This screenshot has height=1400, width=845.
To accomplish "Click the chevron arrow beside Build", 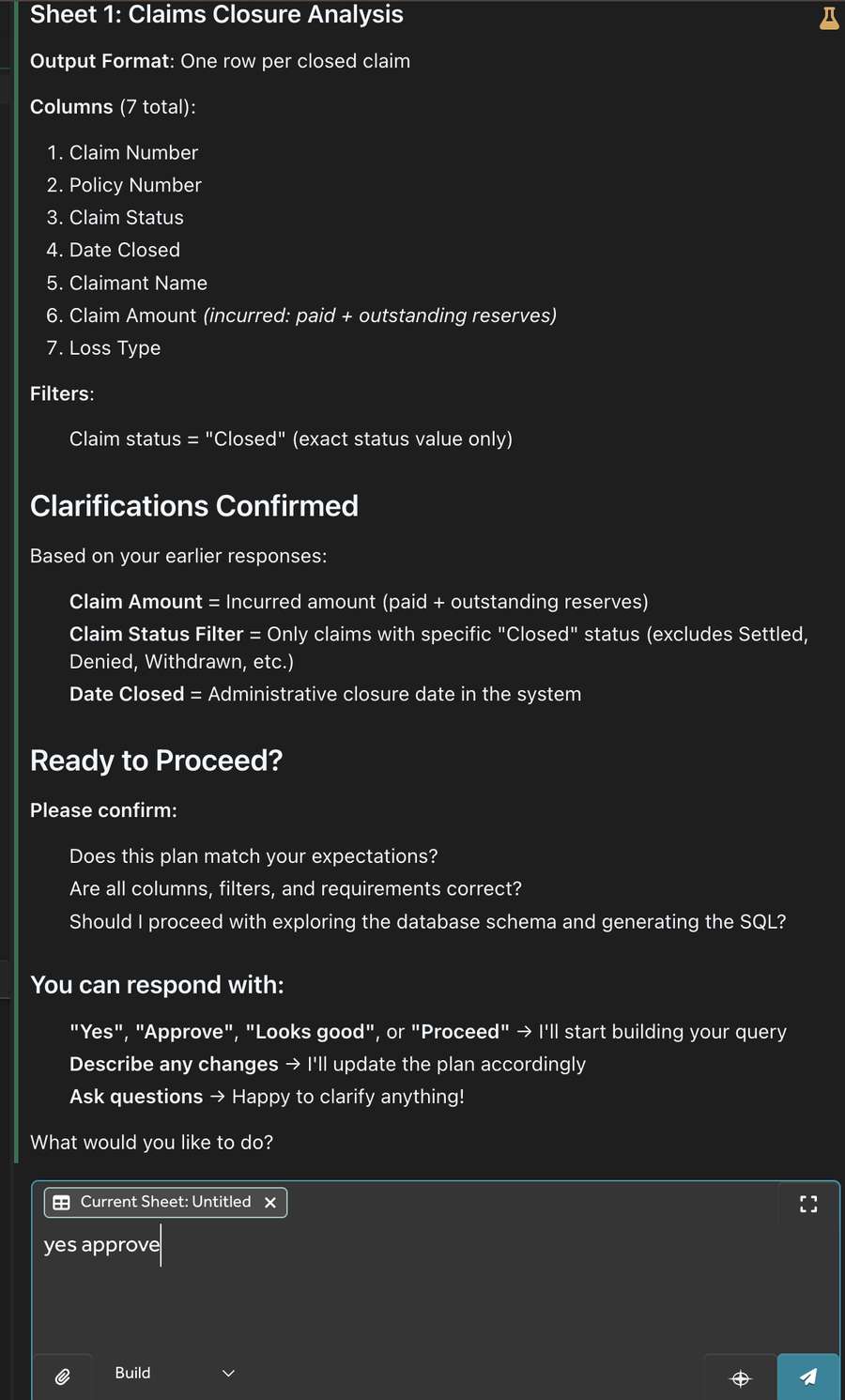I will (228, 1373).
